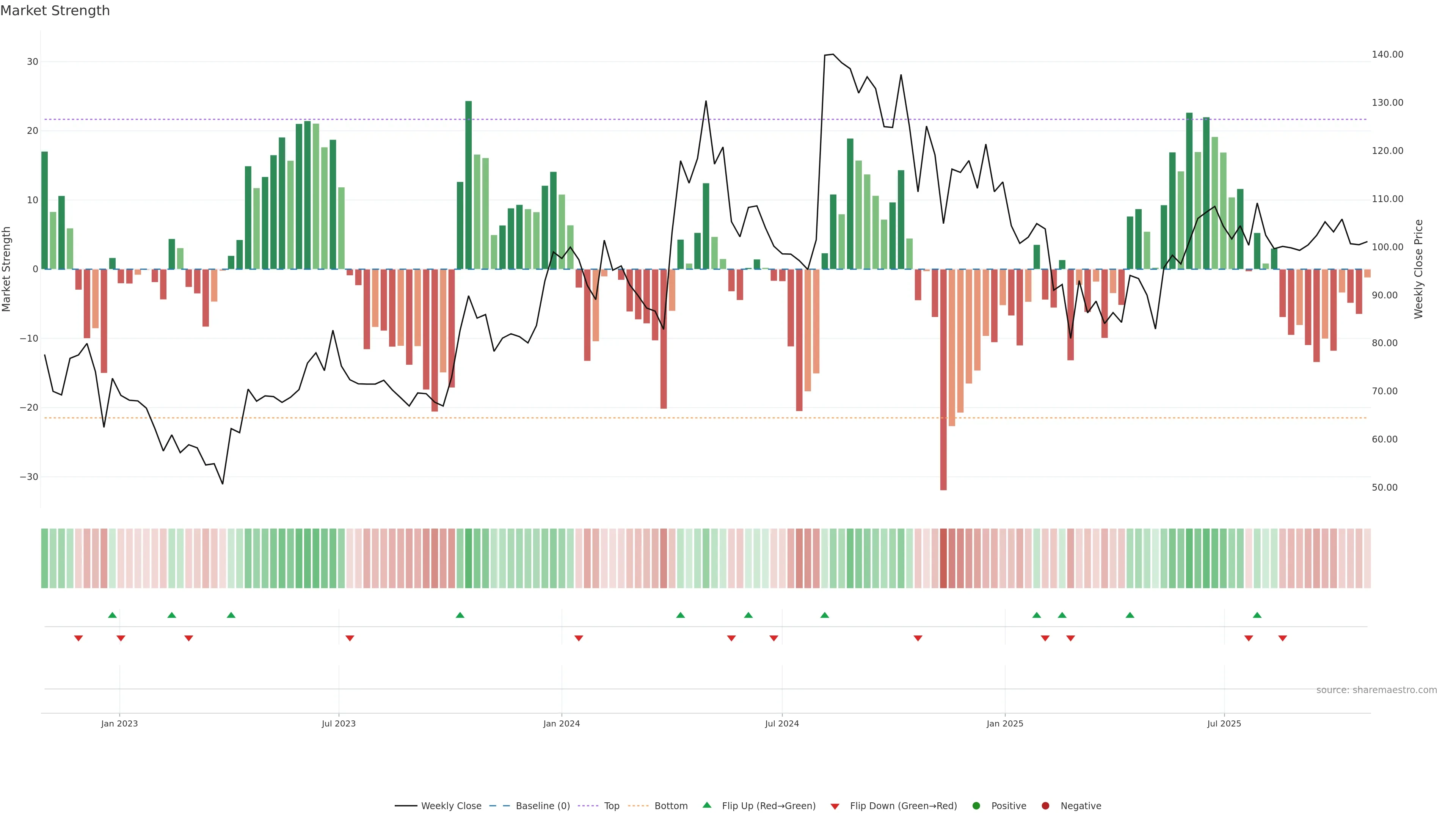Click the Market Strength chart title

55,11
